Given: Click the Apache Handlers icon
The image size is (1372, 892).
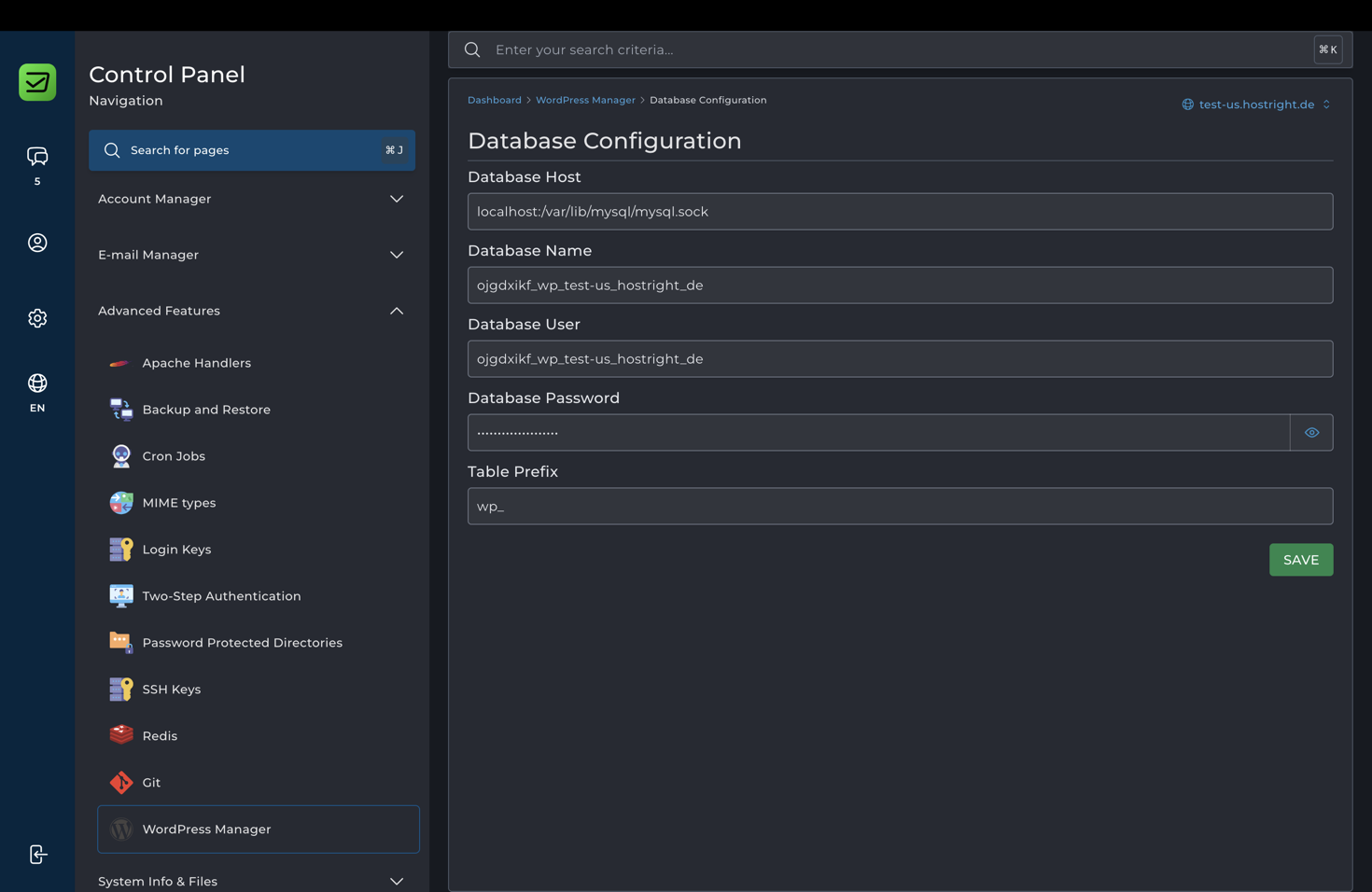Looking at the screenshot, I should pos(120,363).
